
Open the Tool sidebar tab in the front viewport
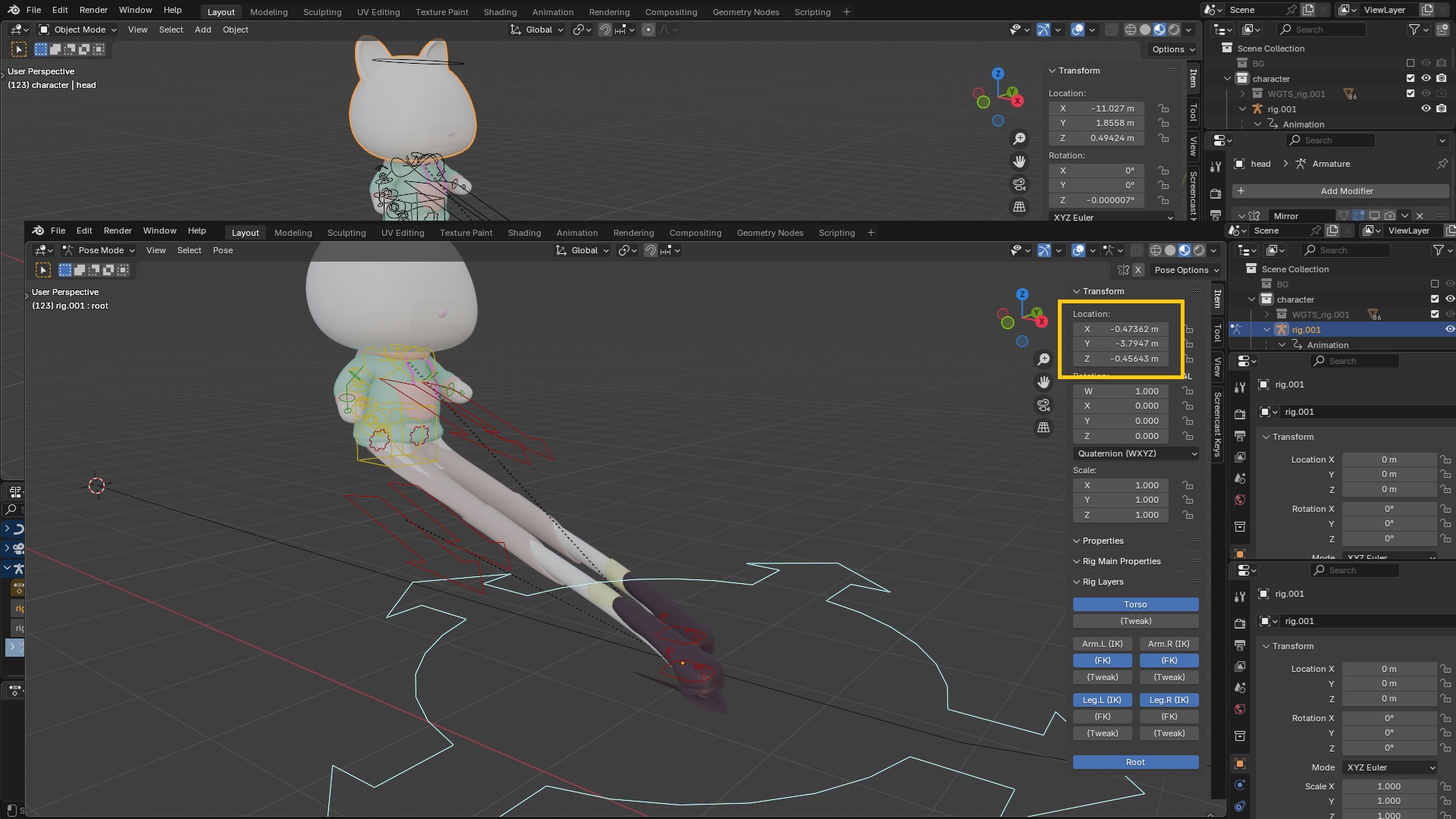point(1218,332)
